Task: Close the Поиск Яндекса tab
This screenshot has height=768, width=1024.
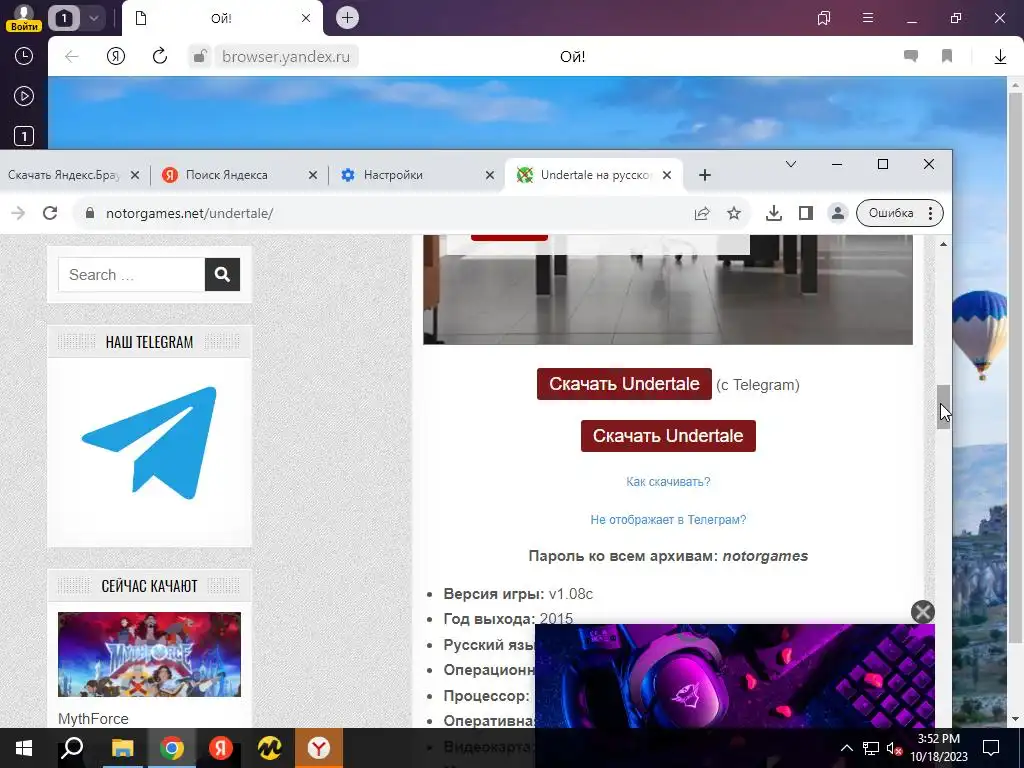Action: click(313, 175)
